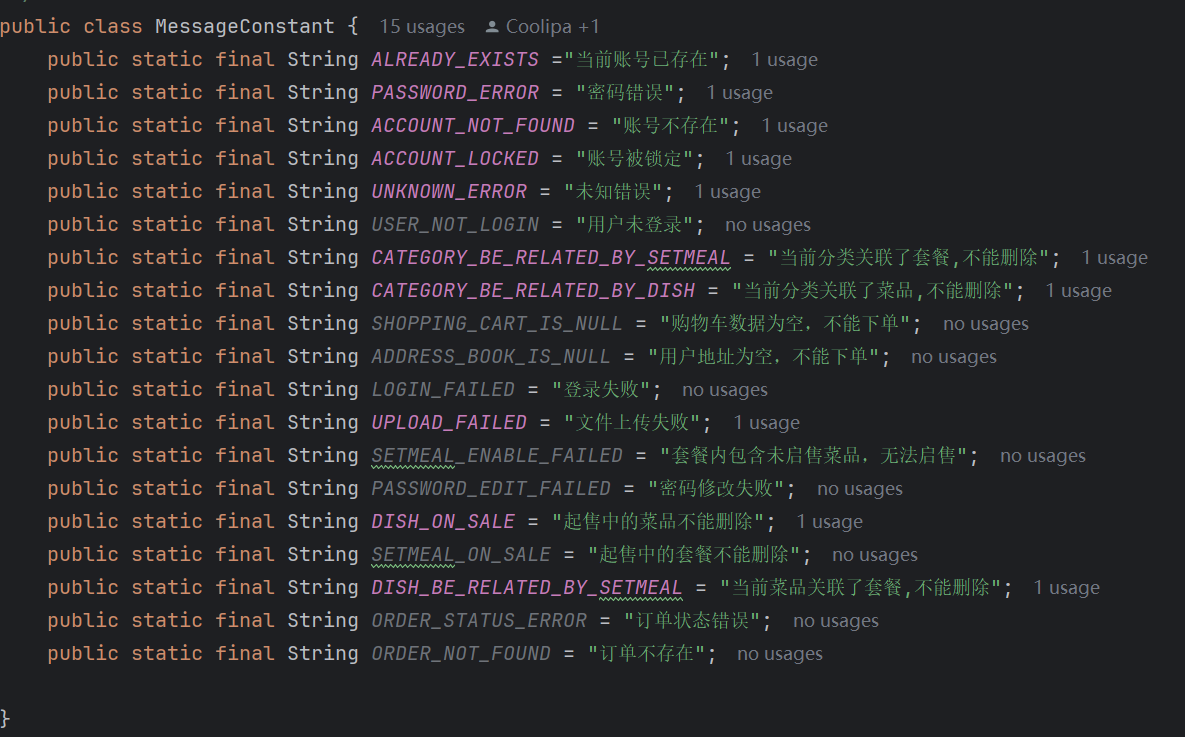Show the '1 usage' hint for ACCOUNT_NOT_FOUND

pos(795,125)
